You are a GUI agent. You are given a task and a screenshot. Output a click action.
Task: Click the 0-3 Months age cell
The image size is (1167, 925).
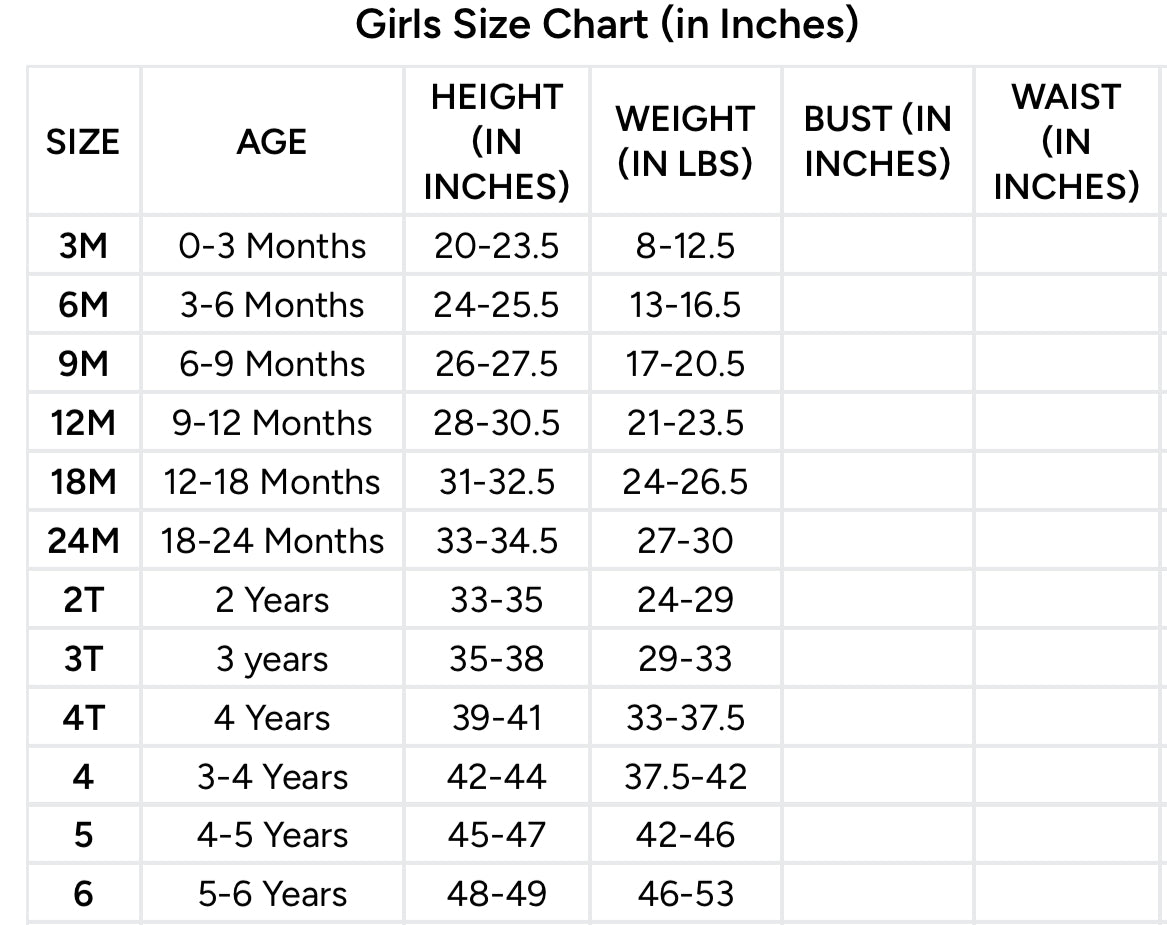pos(272,246)
